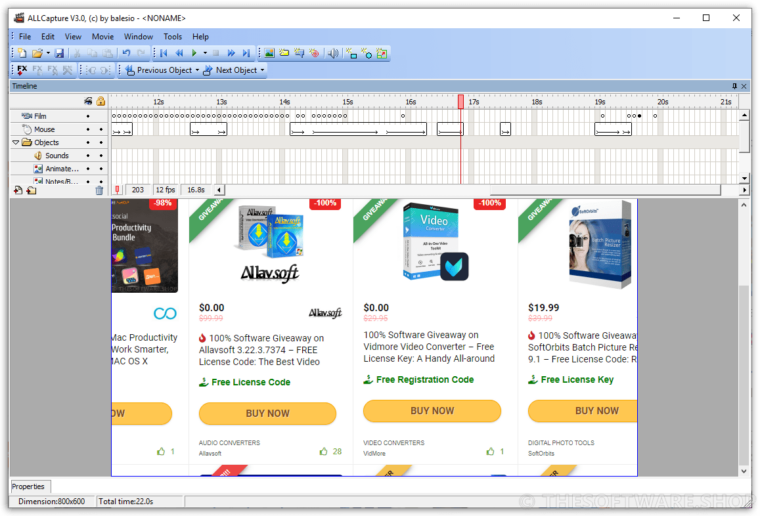Screen dimensions: 760x516
Task: Open the Properties tab at the bottom
Action: tap(29, 486)
